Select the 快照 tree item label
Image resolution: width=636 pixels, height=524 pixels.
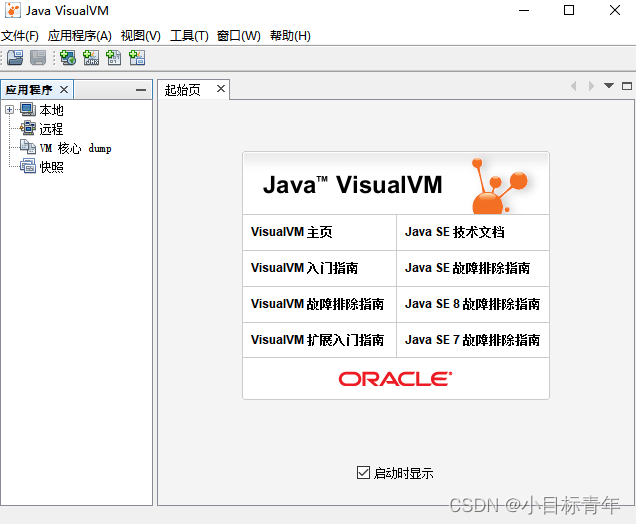(52, 167)
